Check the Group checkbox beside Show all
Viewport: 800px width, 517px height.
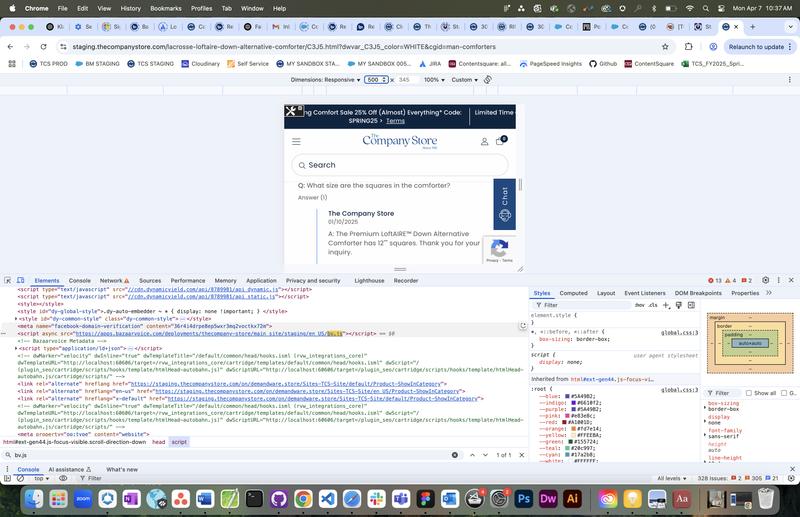[784, 393]
